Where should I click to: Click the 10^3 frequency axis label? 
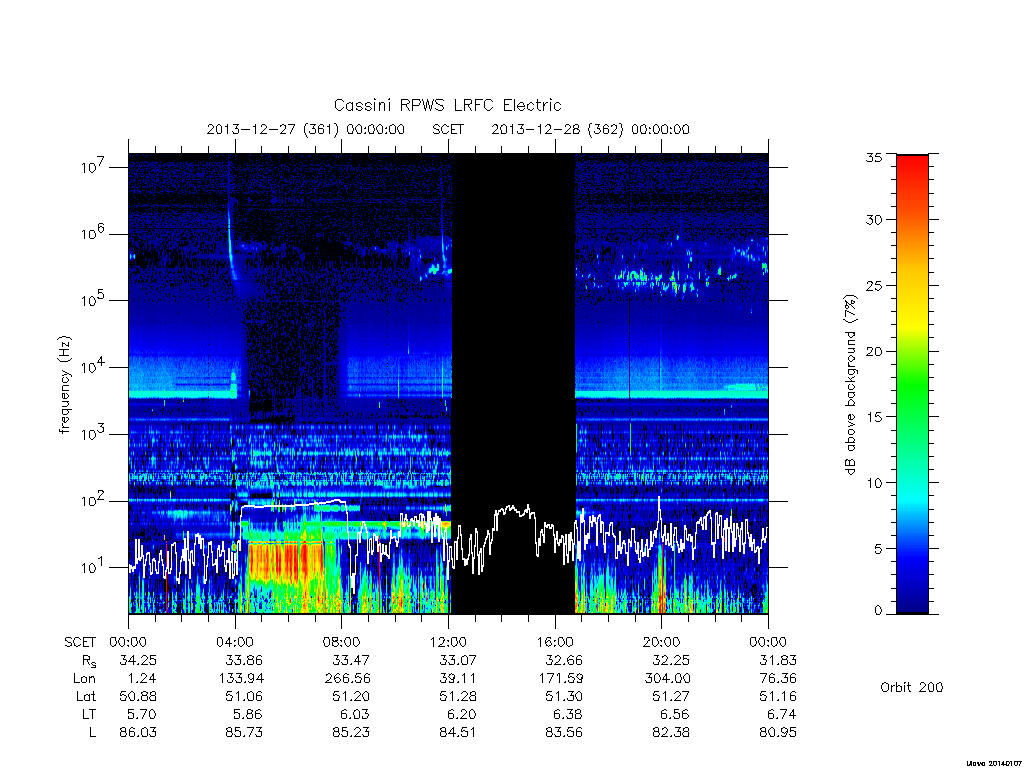click(93, 434)
